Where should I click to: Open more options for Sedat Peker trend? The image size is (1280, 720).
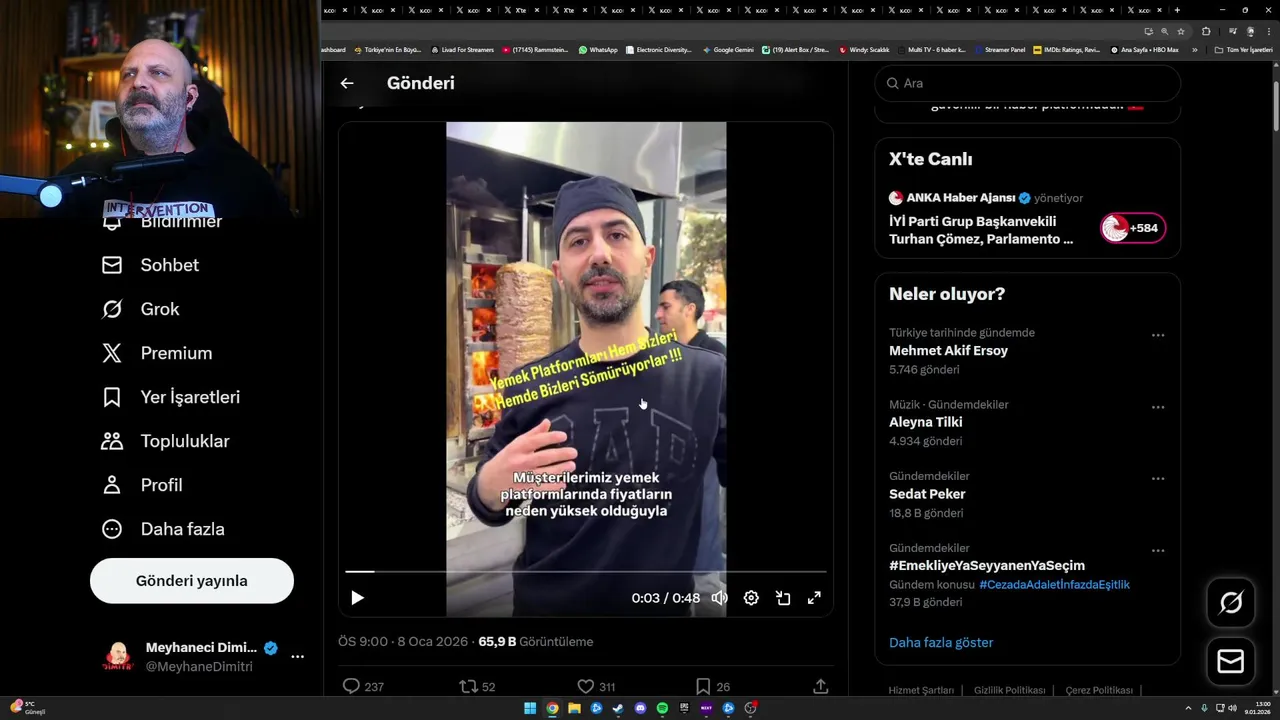(x=1158, y=479)
